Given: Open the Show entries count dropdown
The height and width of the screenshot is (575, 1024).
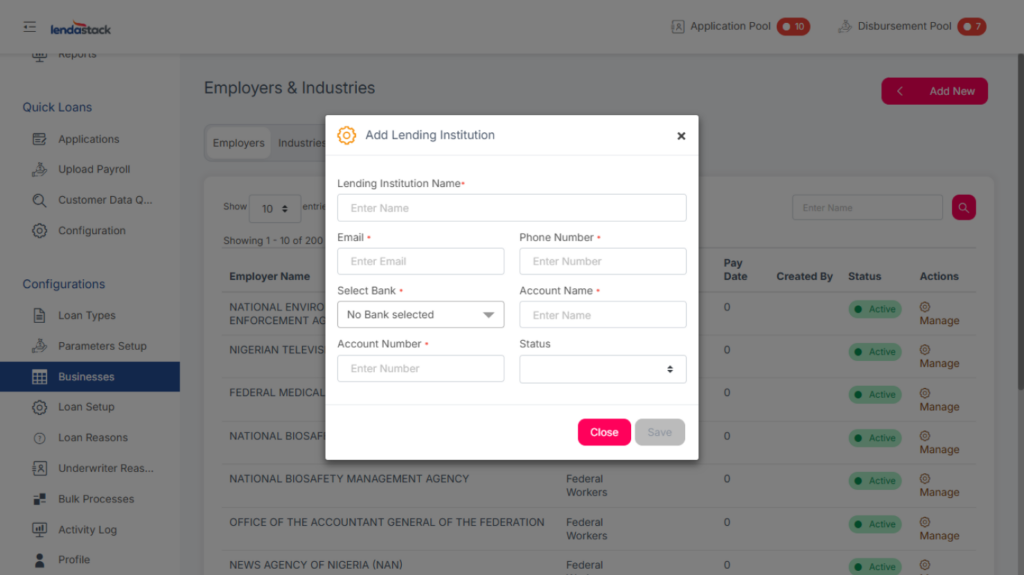Looking at the screenshot, I should 274,208.
